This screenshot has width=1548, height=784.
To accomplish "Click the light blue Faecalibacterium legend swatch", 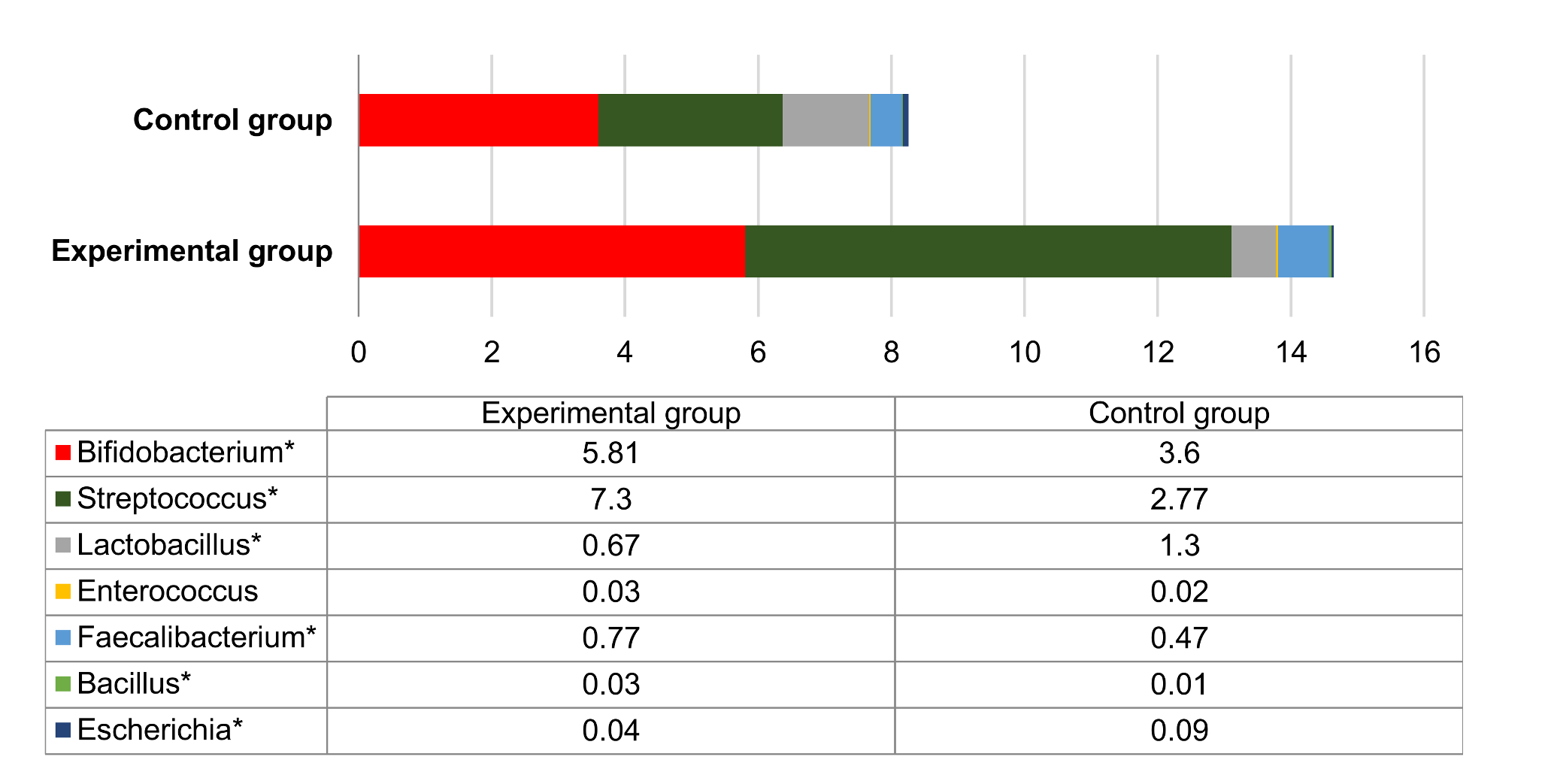I will pos(63,637).
